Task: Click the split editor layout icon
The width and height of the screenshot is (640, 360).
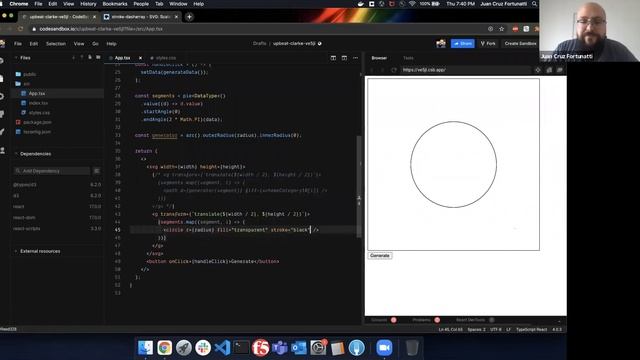Action: [x=333, y=58]
